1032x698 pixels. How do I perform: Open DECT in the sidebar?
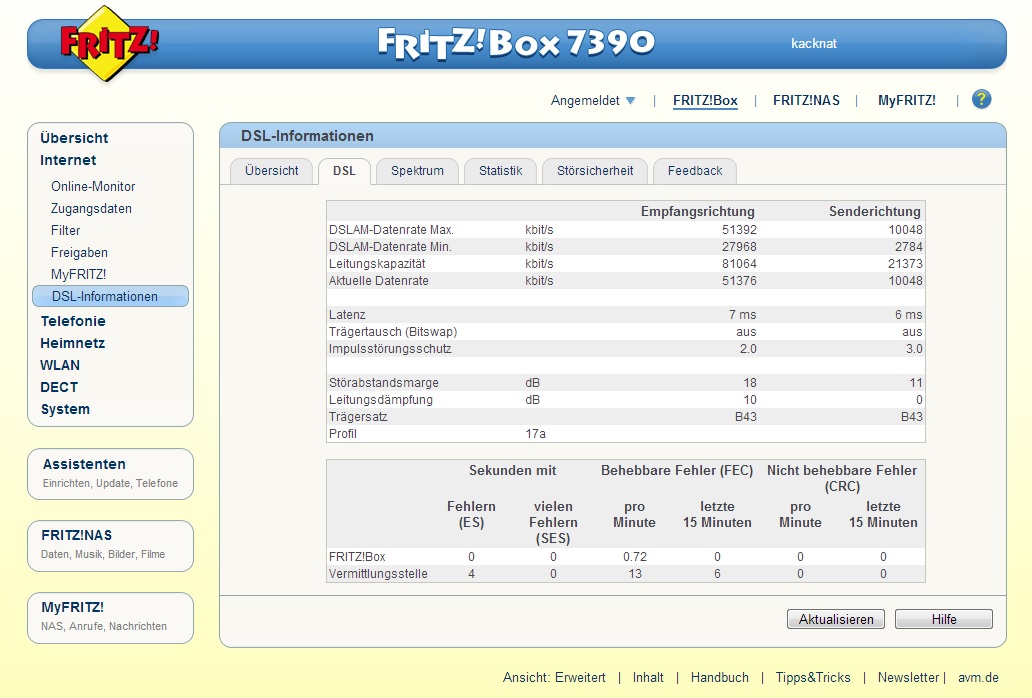(x=59, y=387)
